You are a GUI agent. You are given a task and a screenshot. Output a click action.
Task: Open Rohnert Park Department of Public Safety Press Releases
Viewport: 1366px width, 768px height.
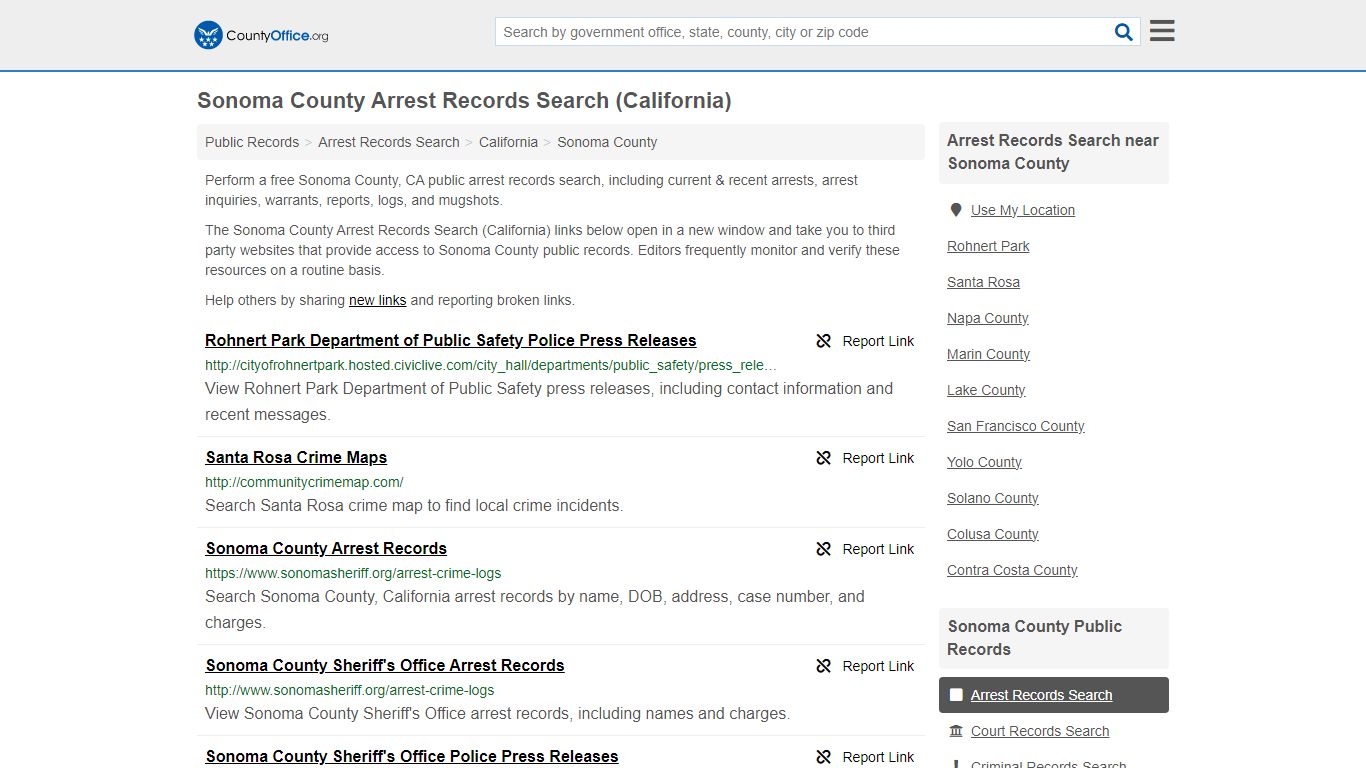[451, 340]
